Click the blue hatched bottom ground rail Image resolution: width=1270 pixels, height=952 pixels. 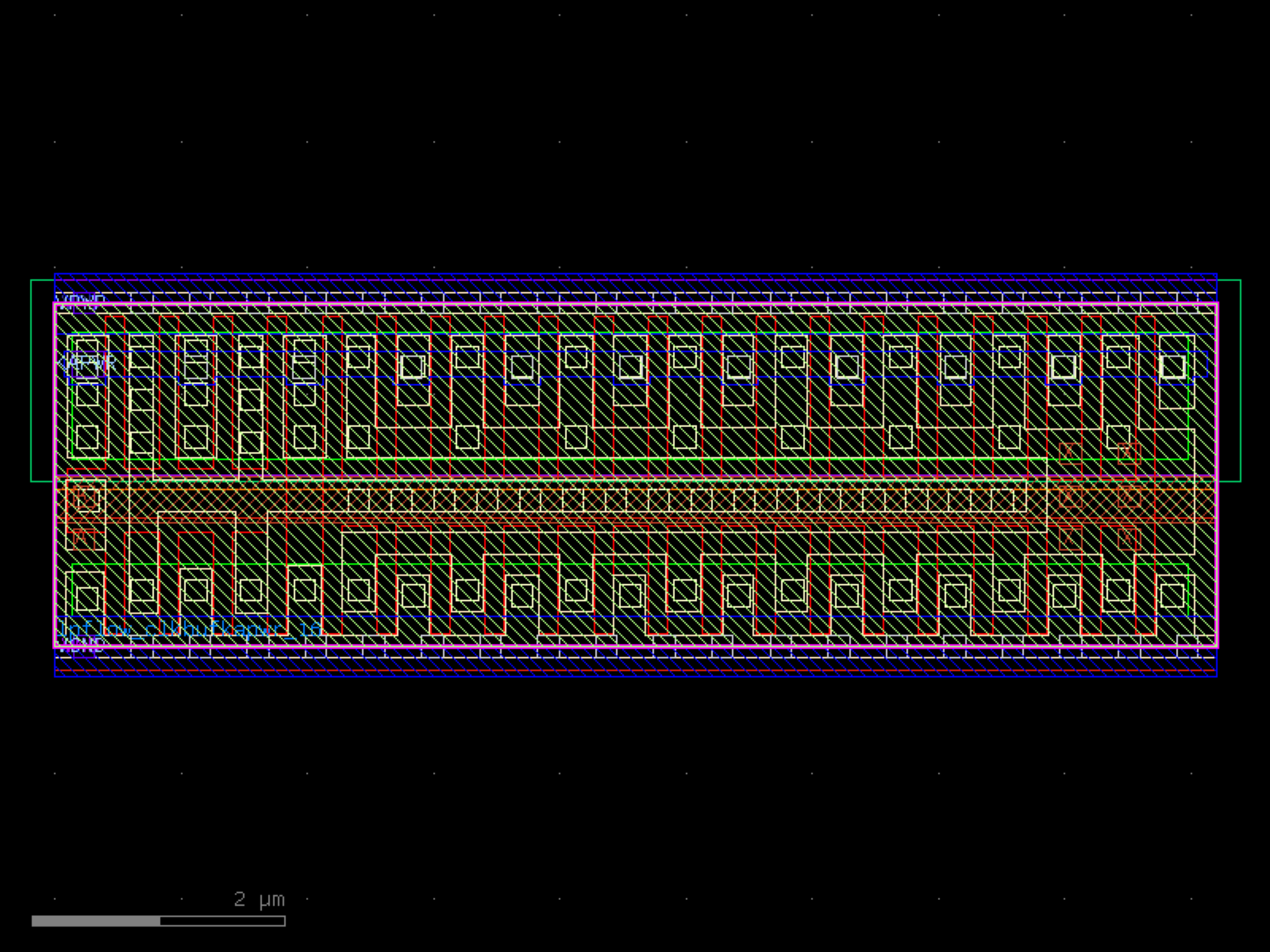point(635,666)
